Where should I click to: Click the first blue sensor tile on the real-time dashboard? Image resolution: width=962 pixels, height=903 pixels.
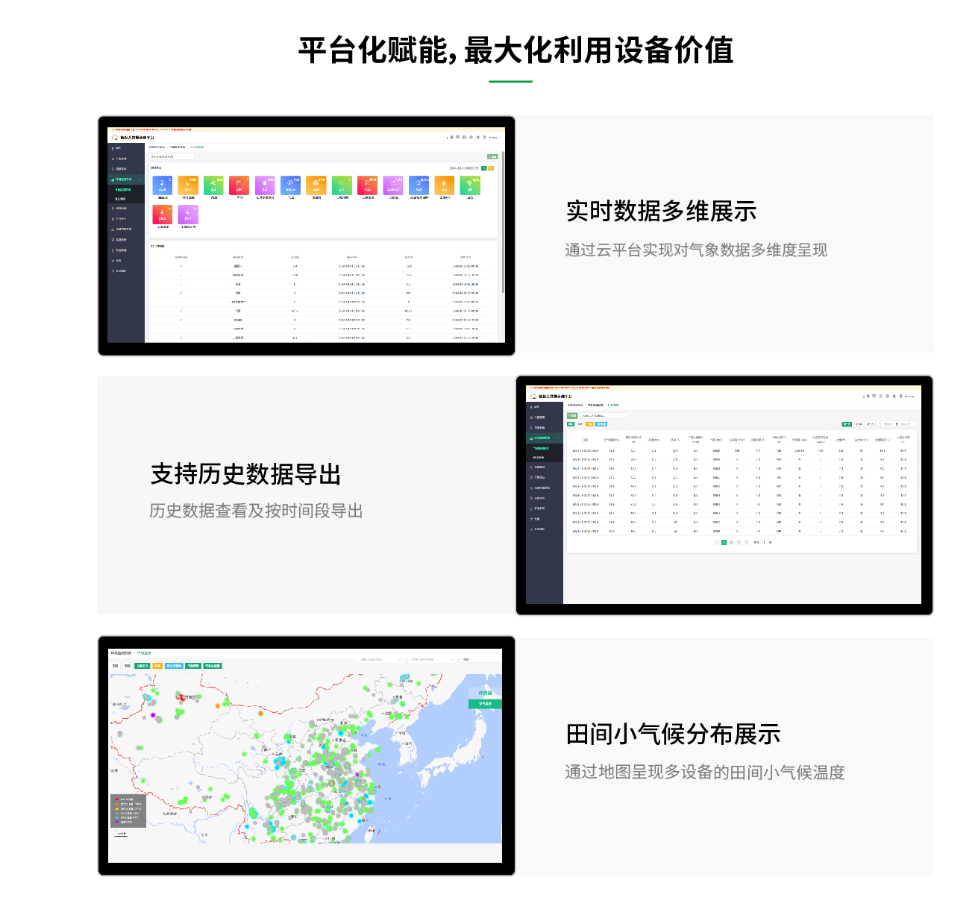(162, 185)
